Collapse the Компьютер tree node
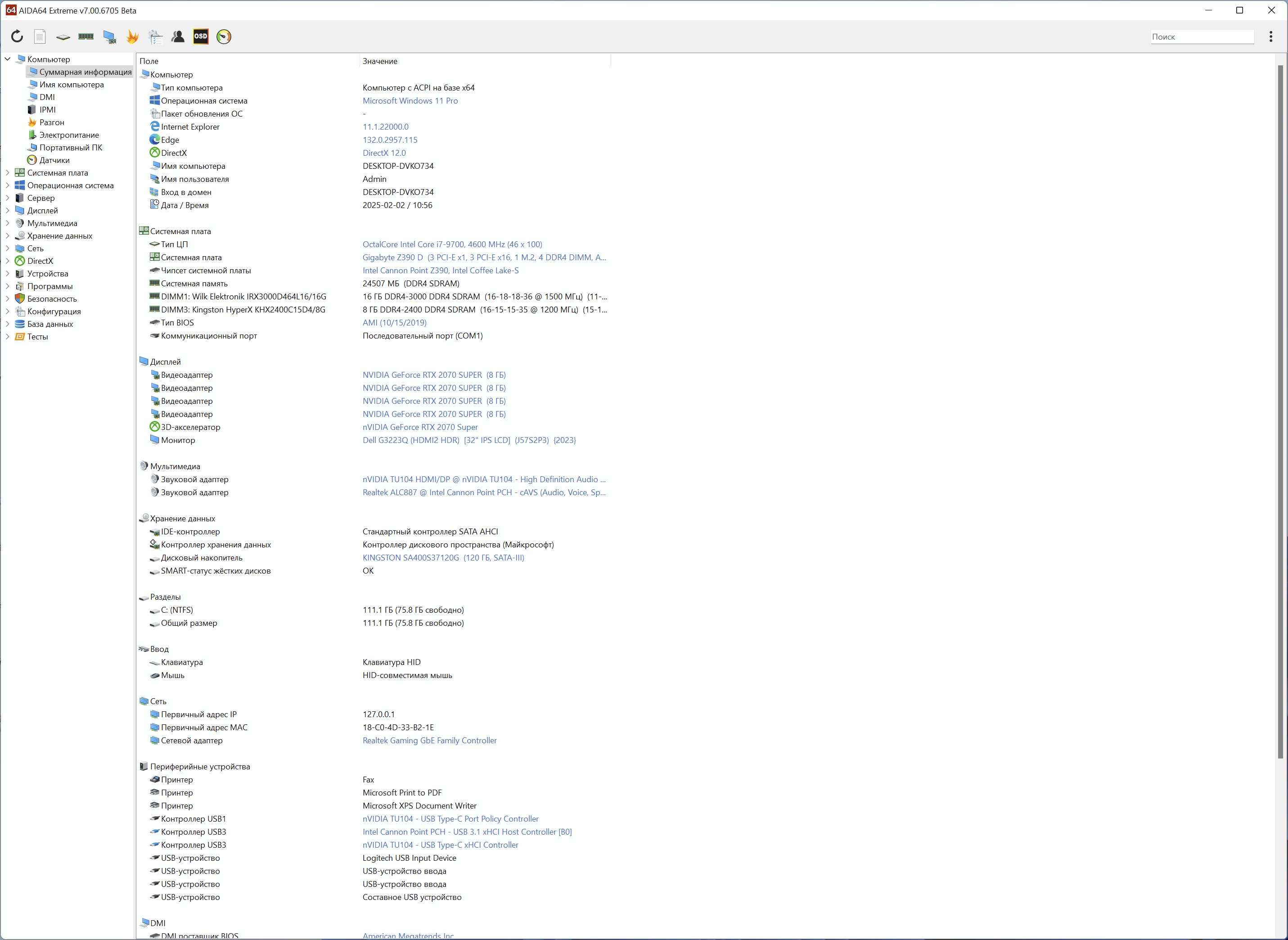The image size is (1288, 940). (8, 59)
